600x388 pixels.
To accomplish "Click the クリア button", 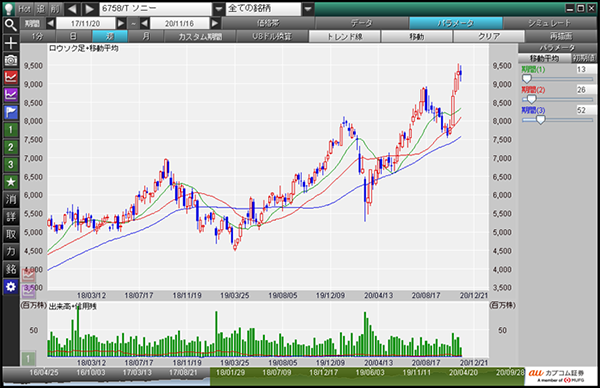I will [x=489, y=36].
